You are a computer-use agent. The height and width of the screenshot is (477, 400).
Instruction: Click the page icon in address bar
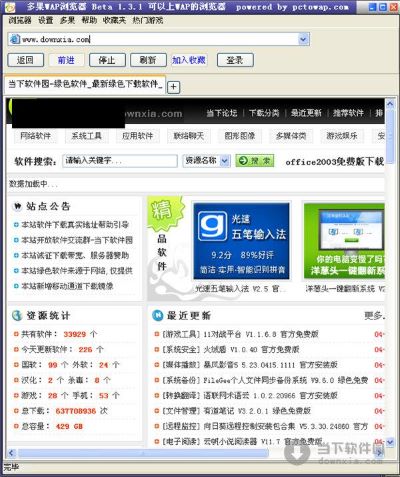click(14, 39)
